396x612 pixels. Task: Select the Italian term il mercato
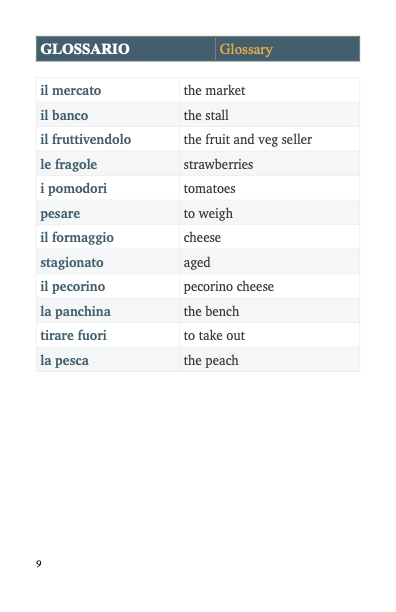point(71,91)
